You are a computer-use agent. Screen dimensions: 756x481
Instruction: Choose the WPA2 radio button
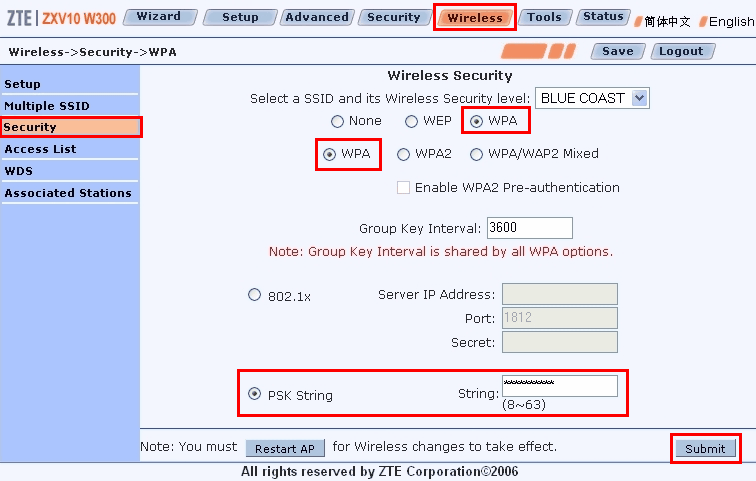coord(403,154)
